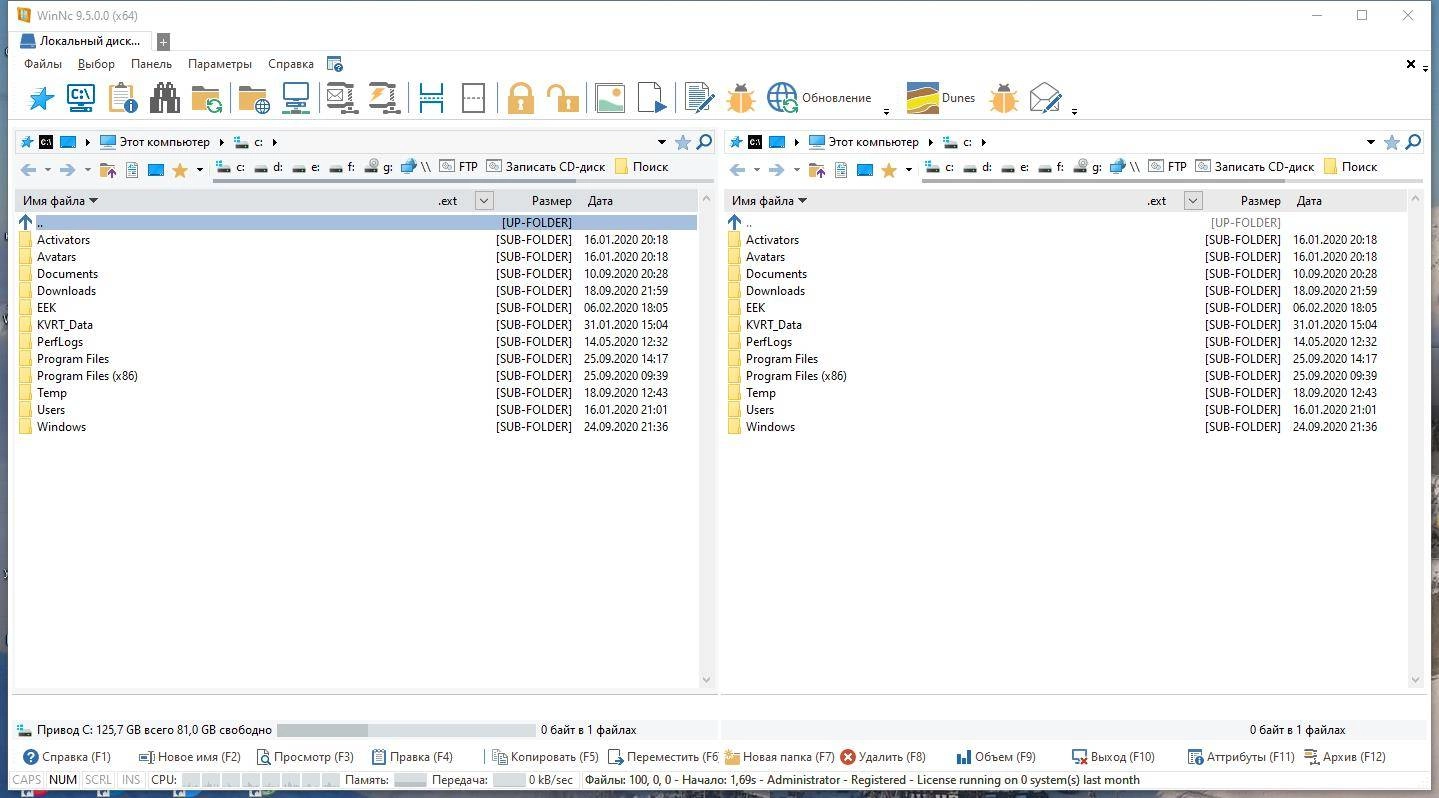The image size is (1439, 798).
Task: Click the Просмотр (F3) button
Action: (x=305, y=757)
